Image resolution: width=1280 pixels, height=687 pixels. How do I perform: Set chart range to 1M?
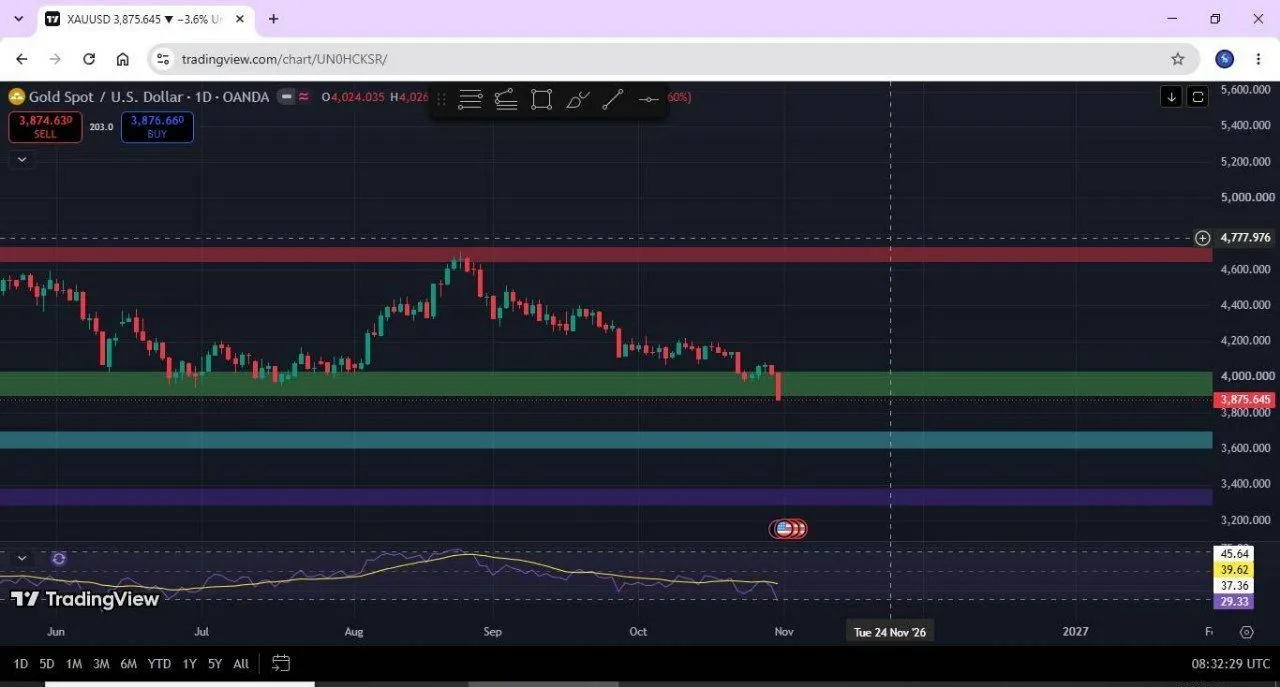click(74, 663)
